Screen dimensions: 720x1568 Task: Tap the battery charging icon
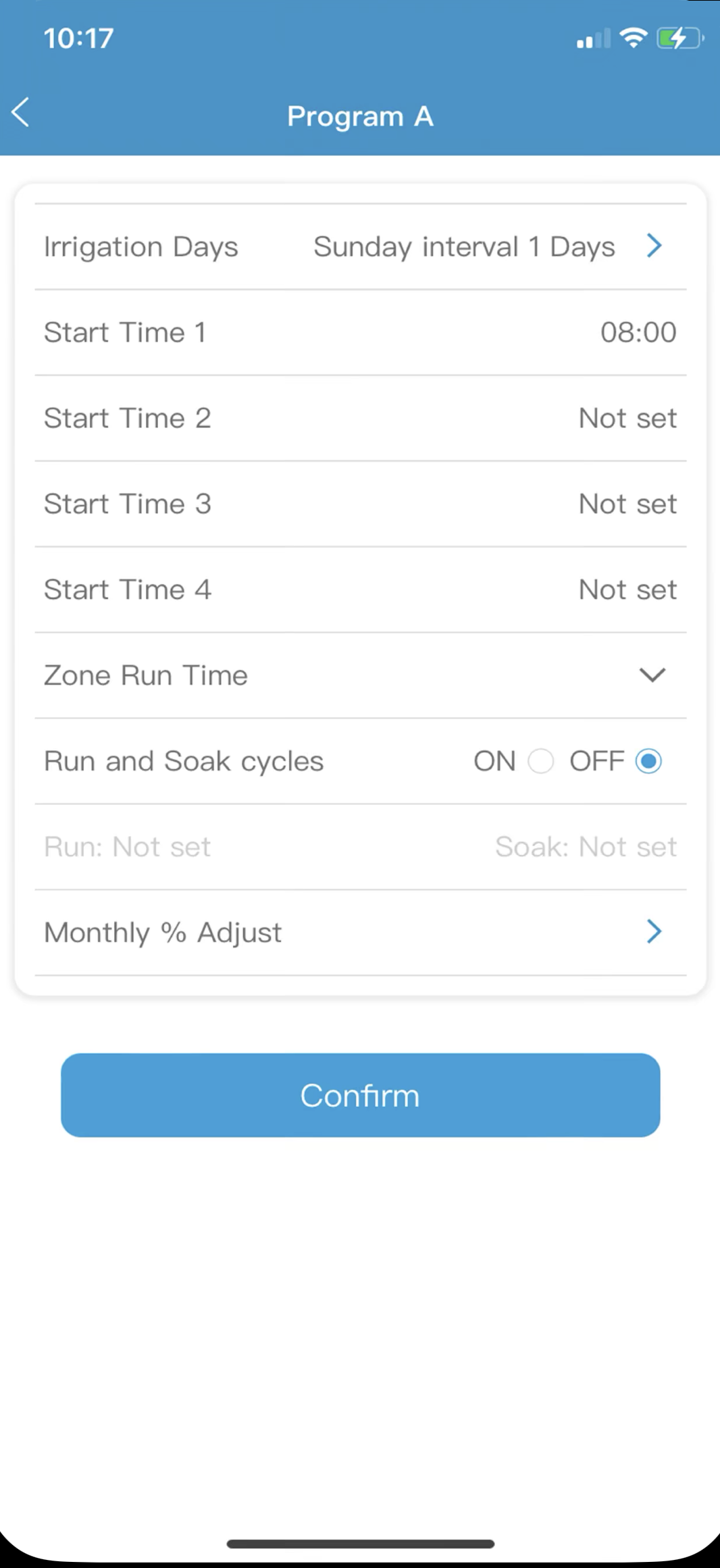pos(679,38)
